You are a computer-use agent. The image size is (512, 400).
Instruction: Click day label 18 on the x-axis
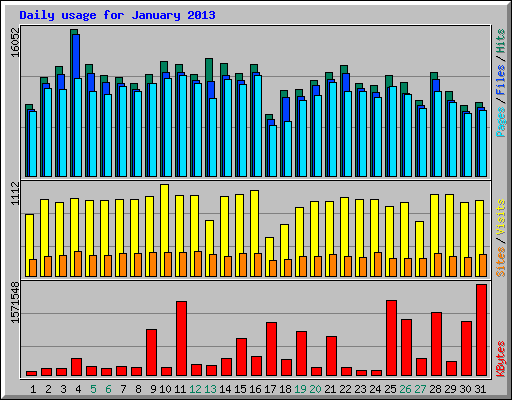click(x=285, y=389)
